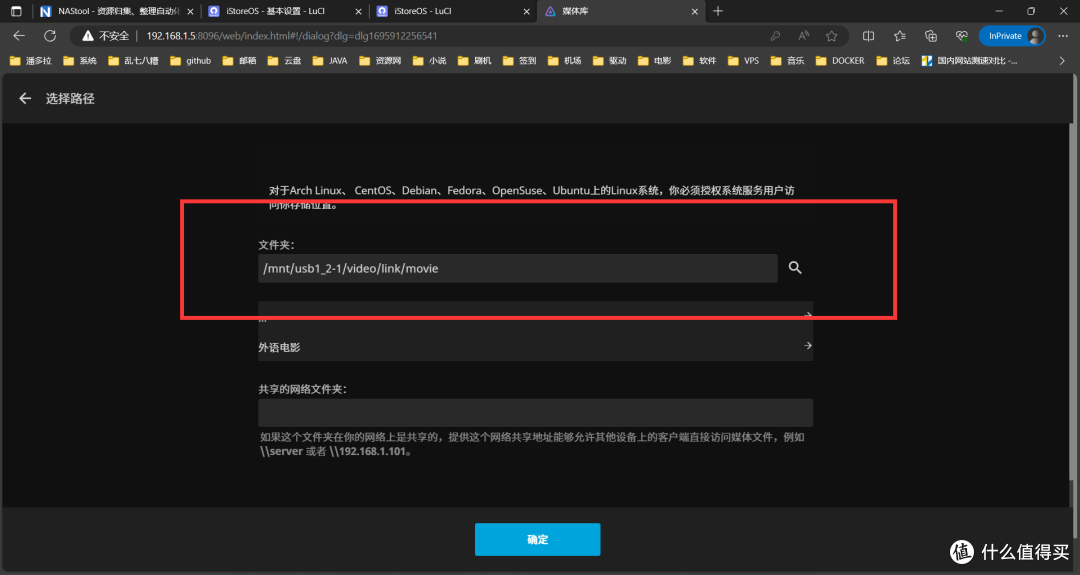Open the tab actions menu icon
Image resolution: width=1080 pixels, height=575 pixels.
(x=17, y=11)
